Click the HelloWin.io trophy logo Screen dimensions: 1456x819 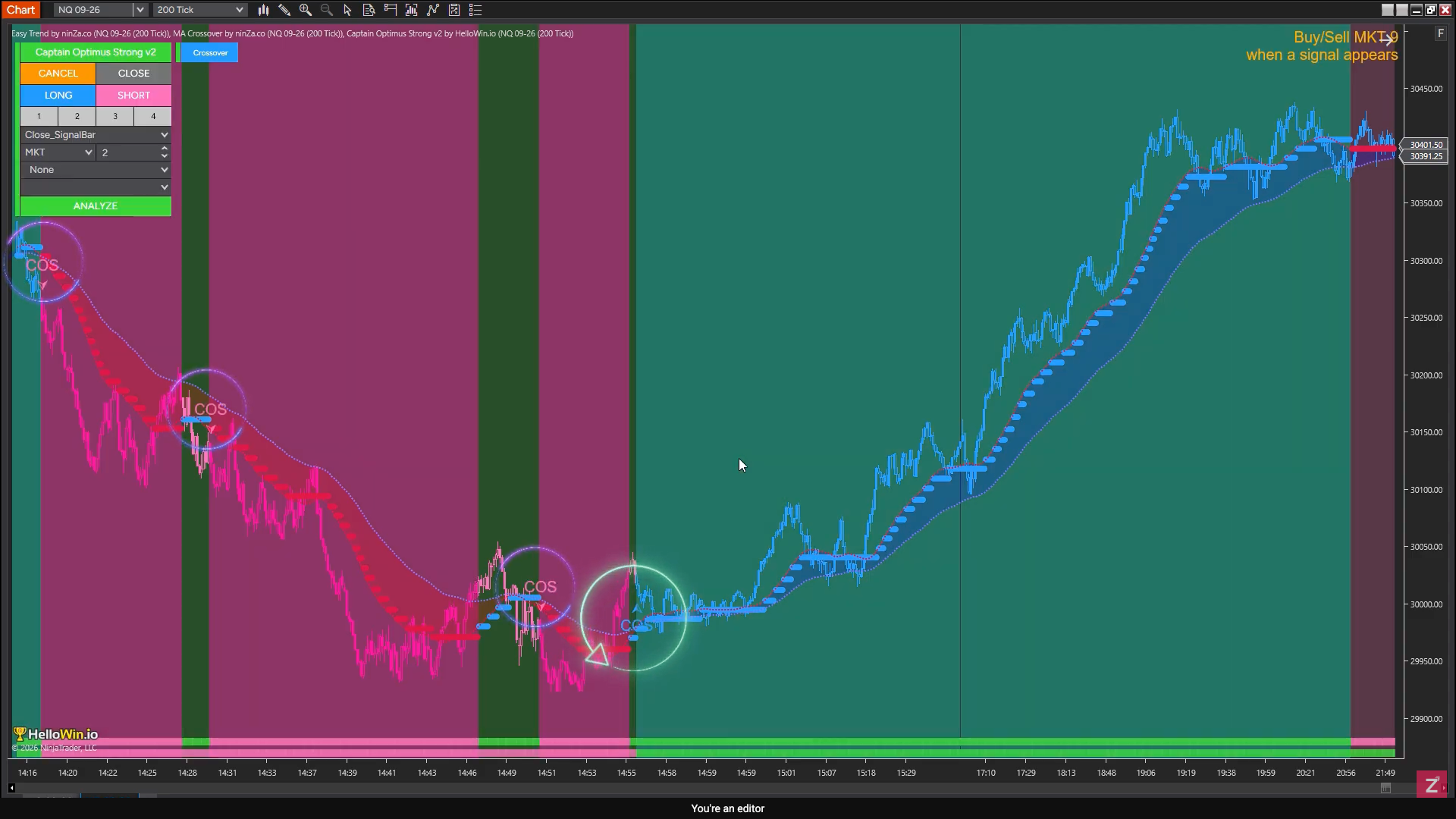tap(55, 734)
